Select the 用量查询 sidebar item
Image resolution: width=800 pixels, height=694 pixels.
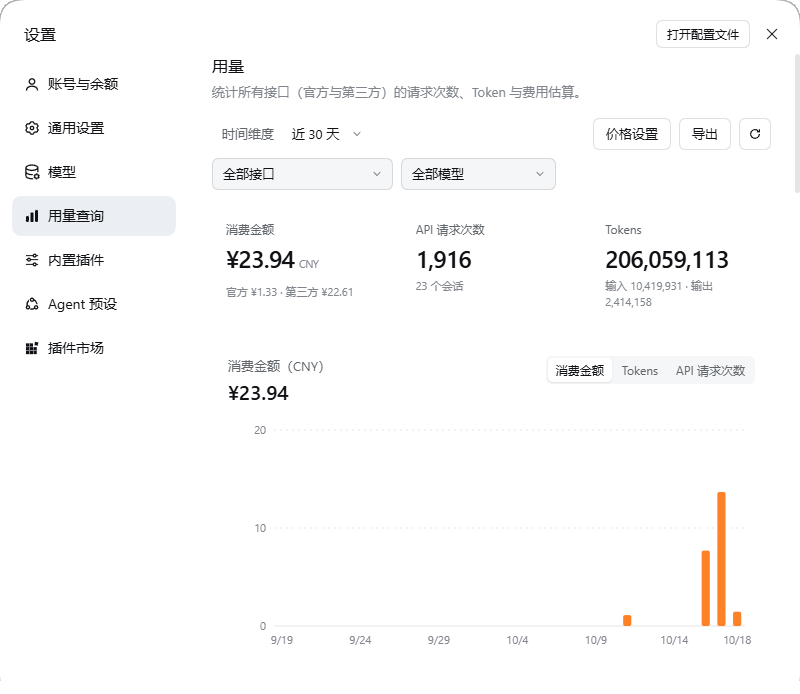(94, 216)
